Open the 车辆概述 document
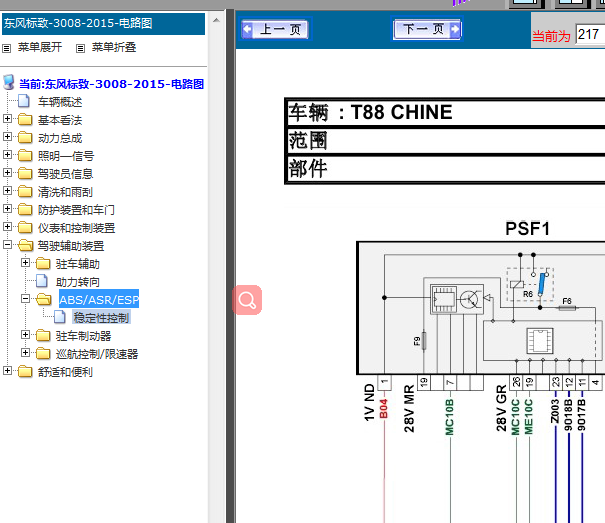 [x=60, y=102]
